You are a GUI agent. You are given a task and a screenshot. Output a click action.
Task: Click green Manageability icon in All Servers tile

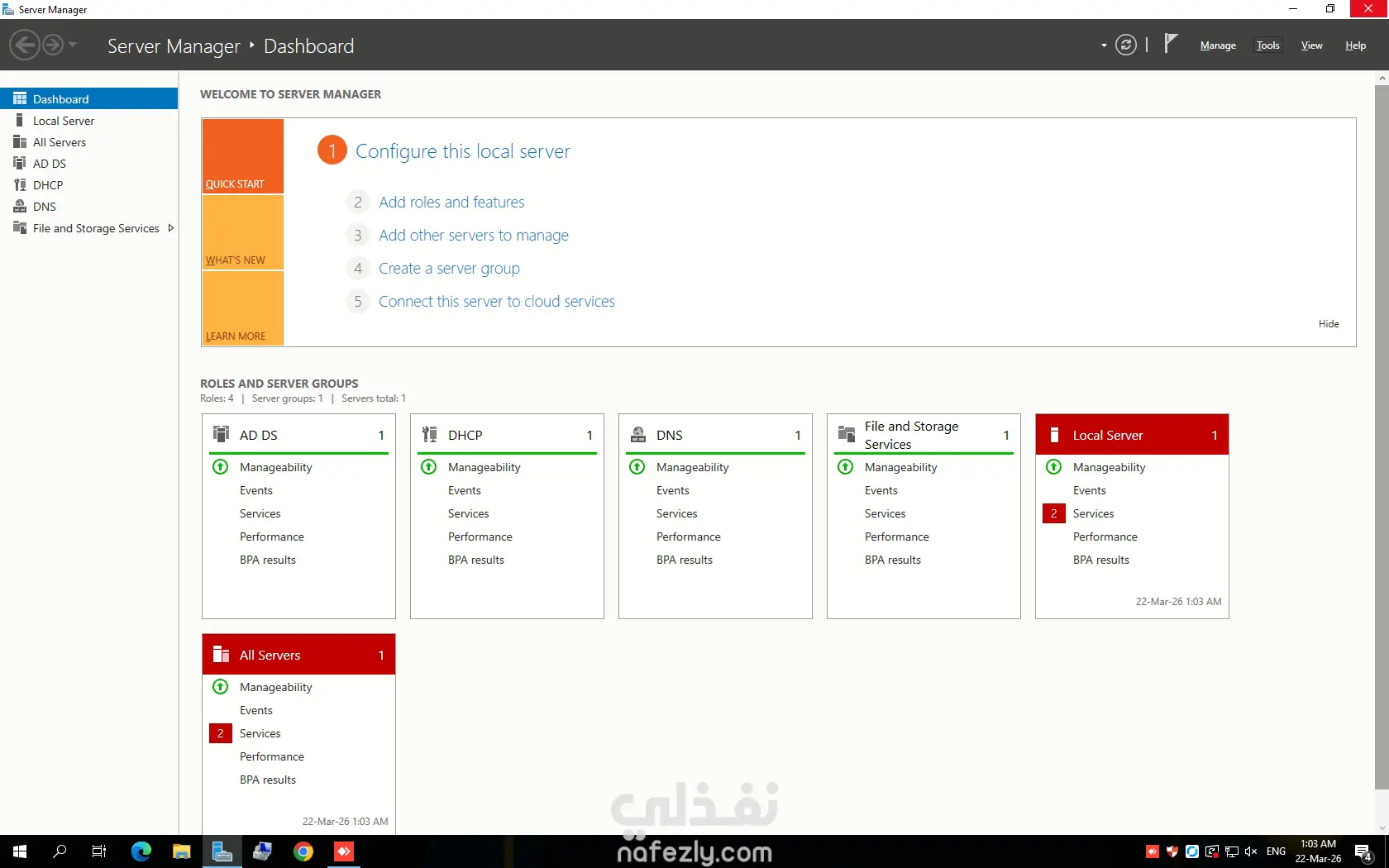[221, 687]
